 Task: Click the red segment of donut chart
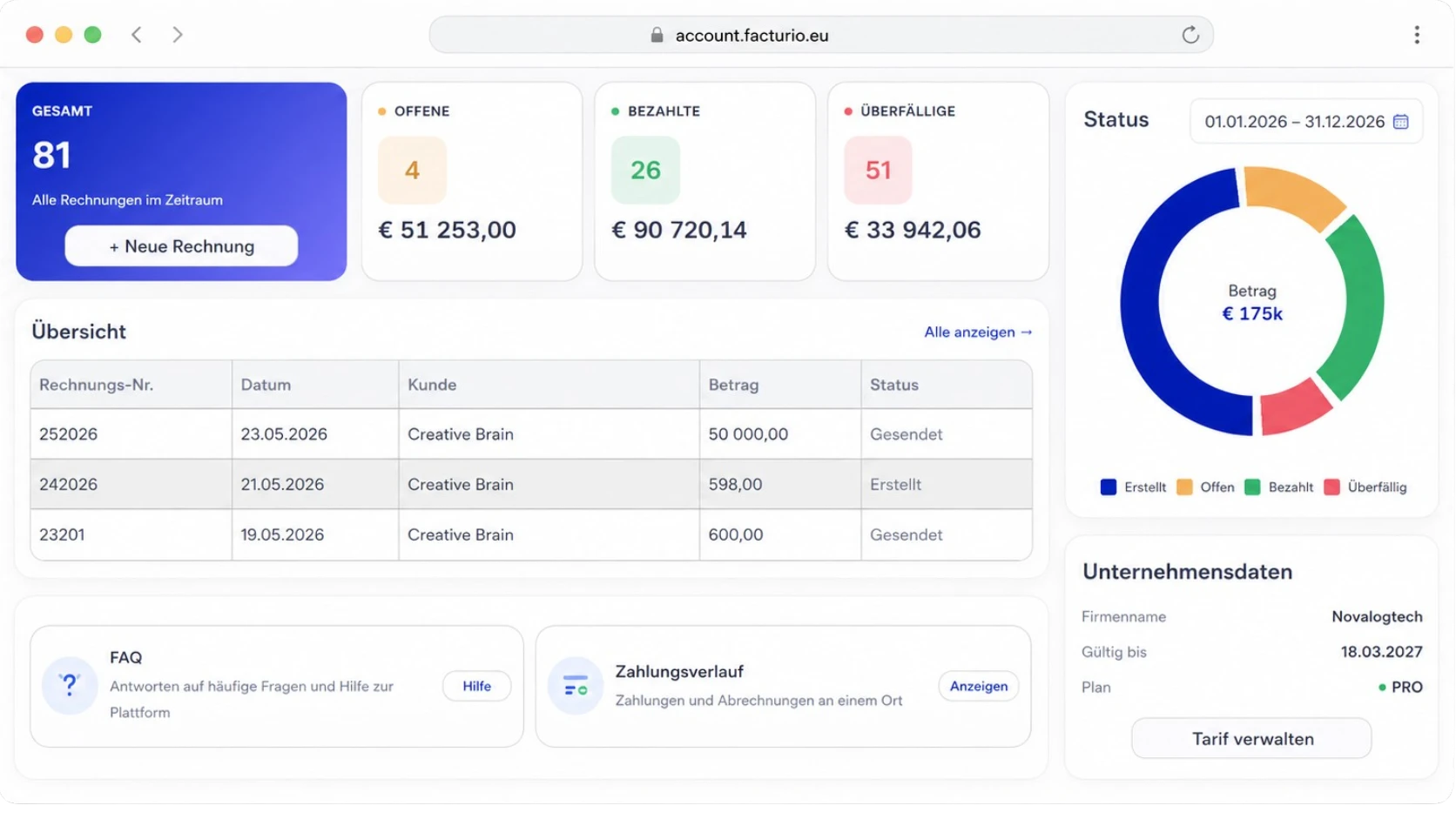click(1296, 411)
